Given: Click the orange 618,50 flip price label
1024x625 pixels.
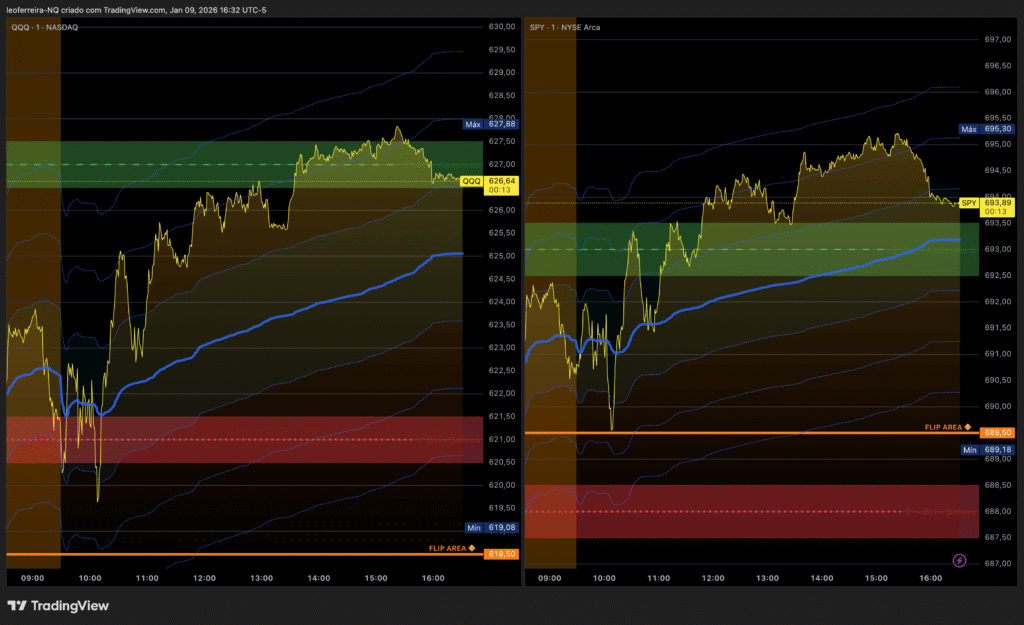Looking at the screenshot, I should tap(502, 554).
